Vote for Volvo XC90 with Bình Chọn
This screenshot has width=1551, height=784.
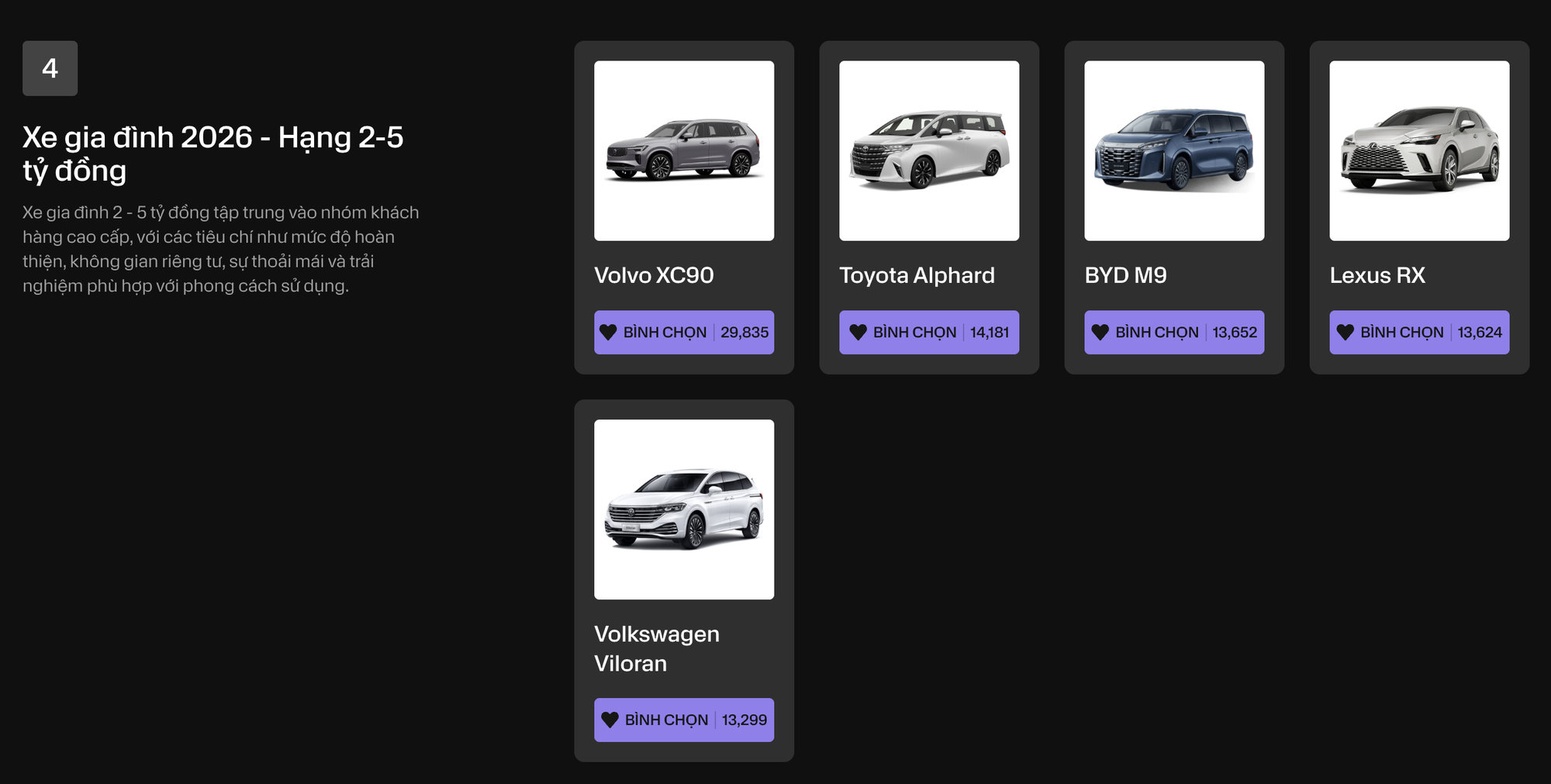684,332
